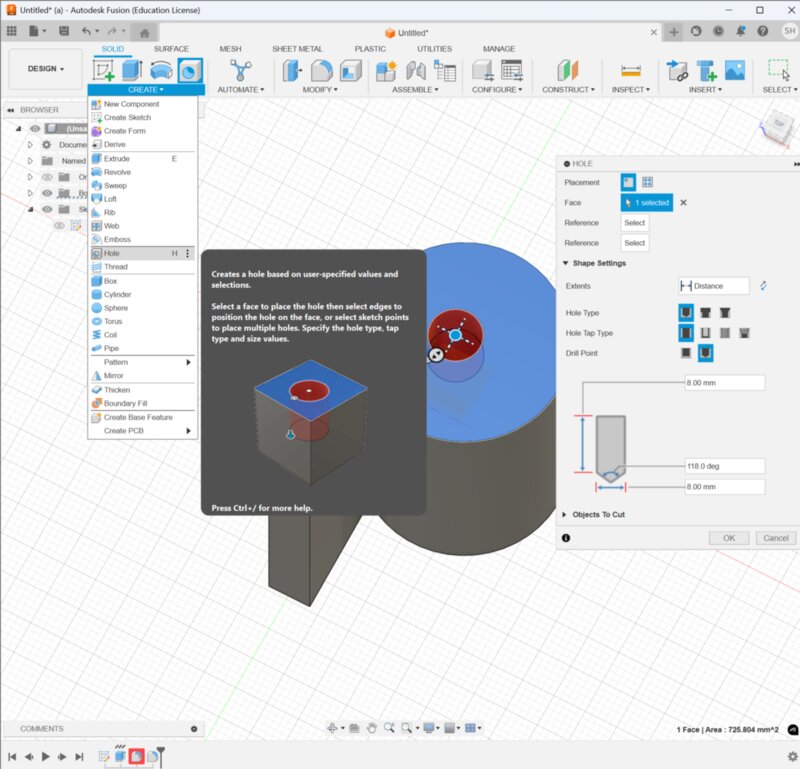Screen dimensions: 800x769
Task: Click the Automate toolbar icon
Action: 240,70
